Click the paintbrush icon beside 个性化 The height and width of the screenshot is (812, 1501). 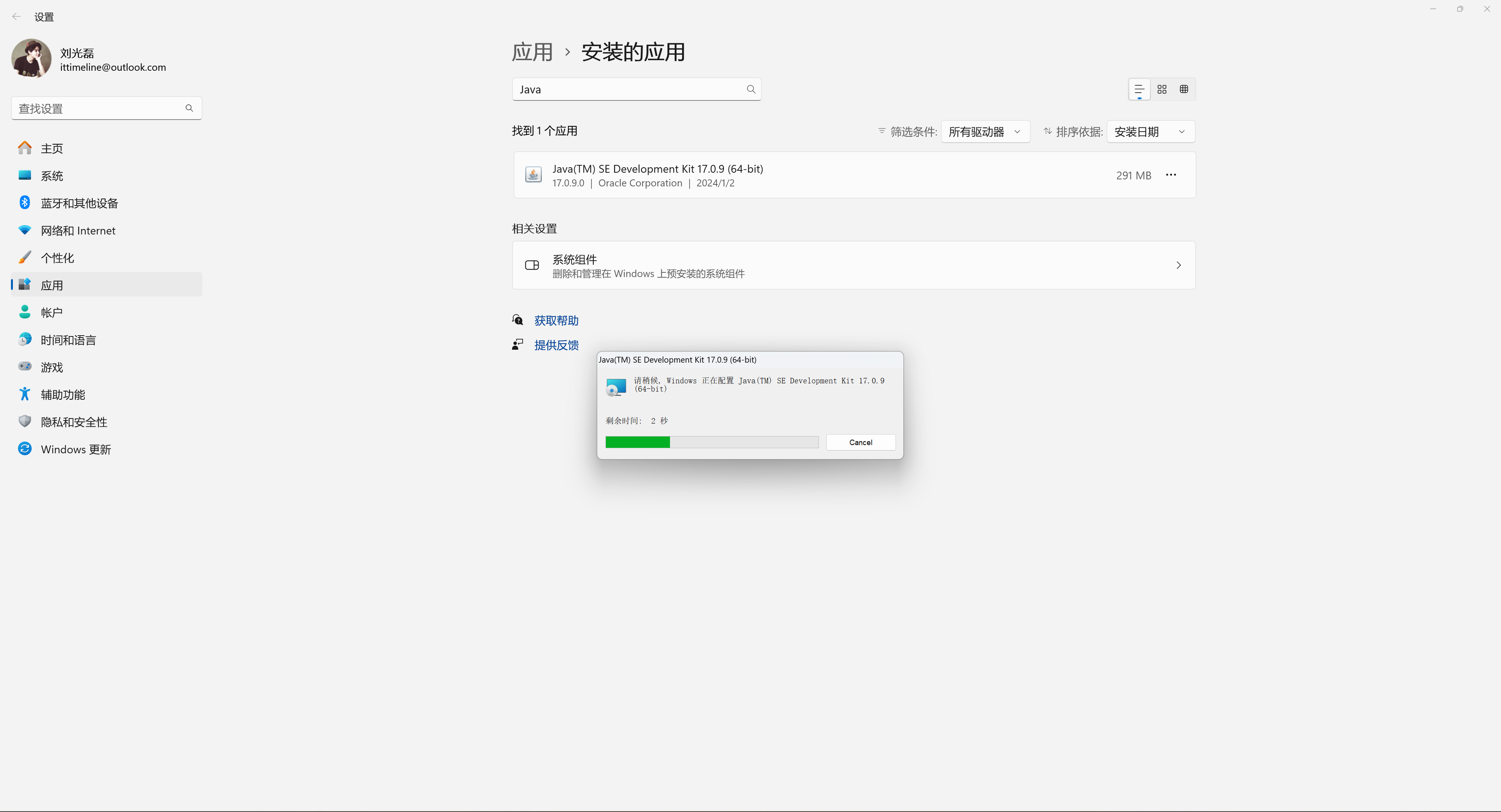click(x=25, y=258)
